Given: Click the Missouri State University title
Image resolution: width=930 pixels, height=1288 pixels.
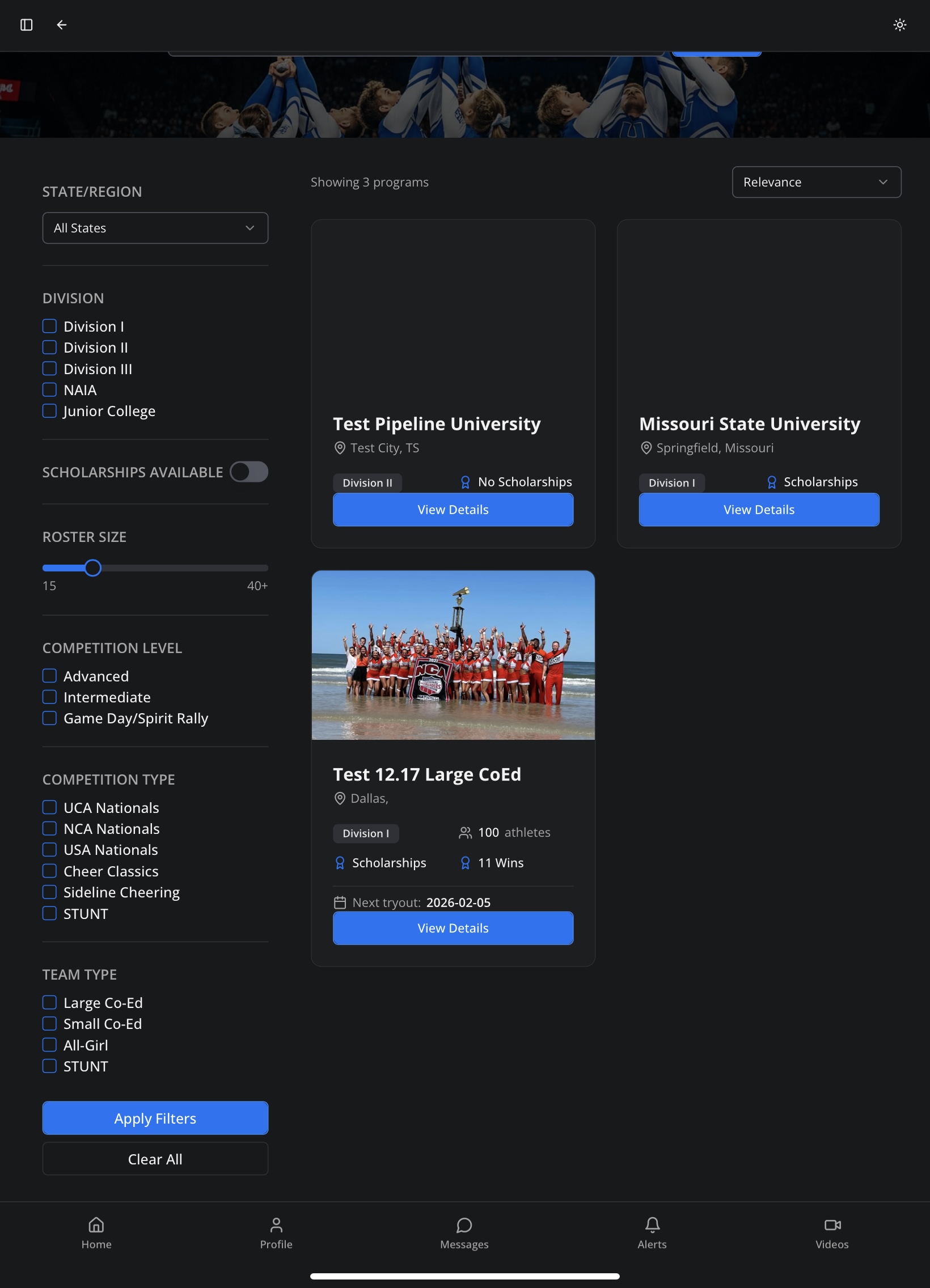Looking at the screenshot, I should click(x=749, y=424).
